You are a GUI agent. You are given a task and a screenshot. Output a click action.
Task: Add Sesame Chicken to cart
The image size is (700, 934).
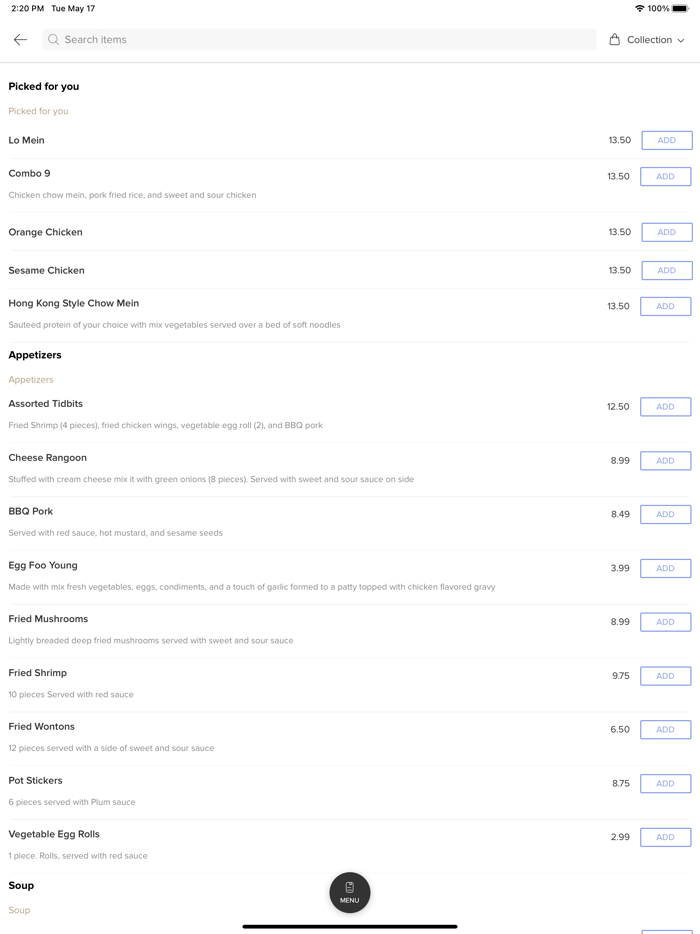point(666,271)
